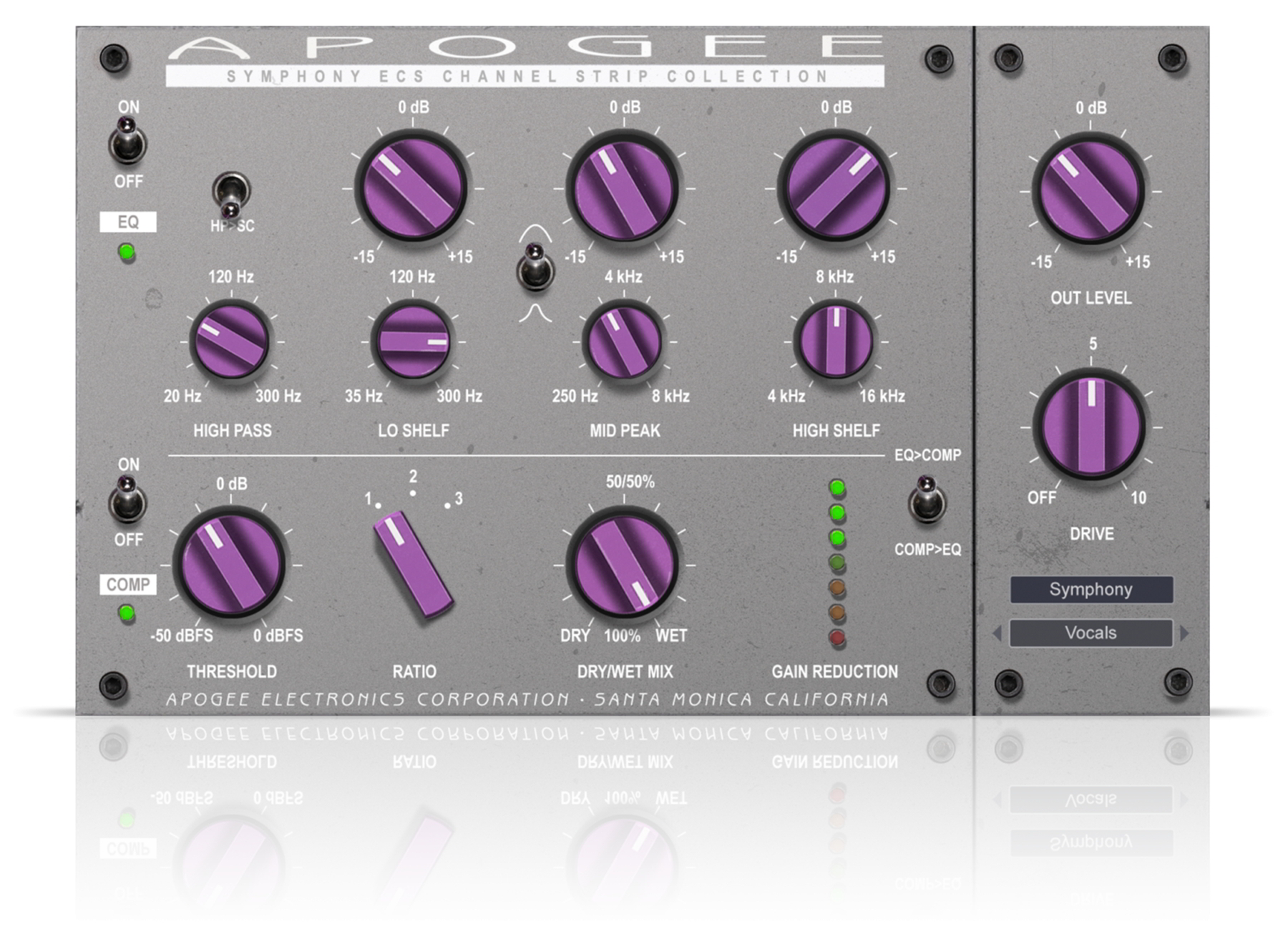Toggle the COMP ON/OFF switch
Screen dimensions: 1288x952
127,500
